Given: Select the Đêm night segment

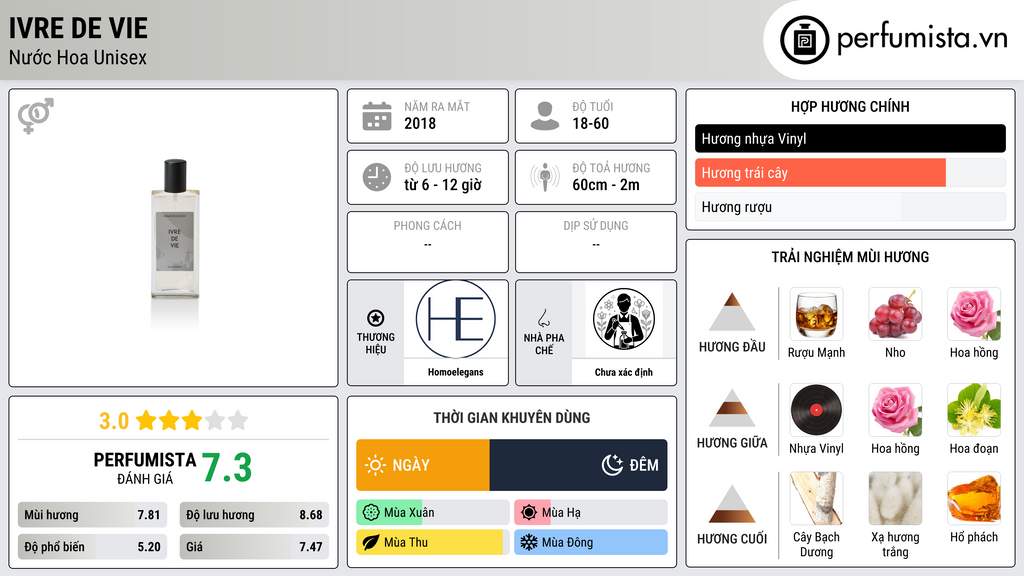Looking at the screenshot, I should pyautogui.click(x=579, y=465).
